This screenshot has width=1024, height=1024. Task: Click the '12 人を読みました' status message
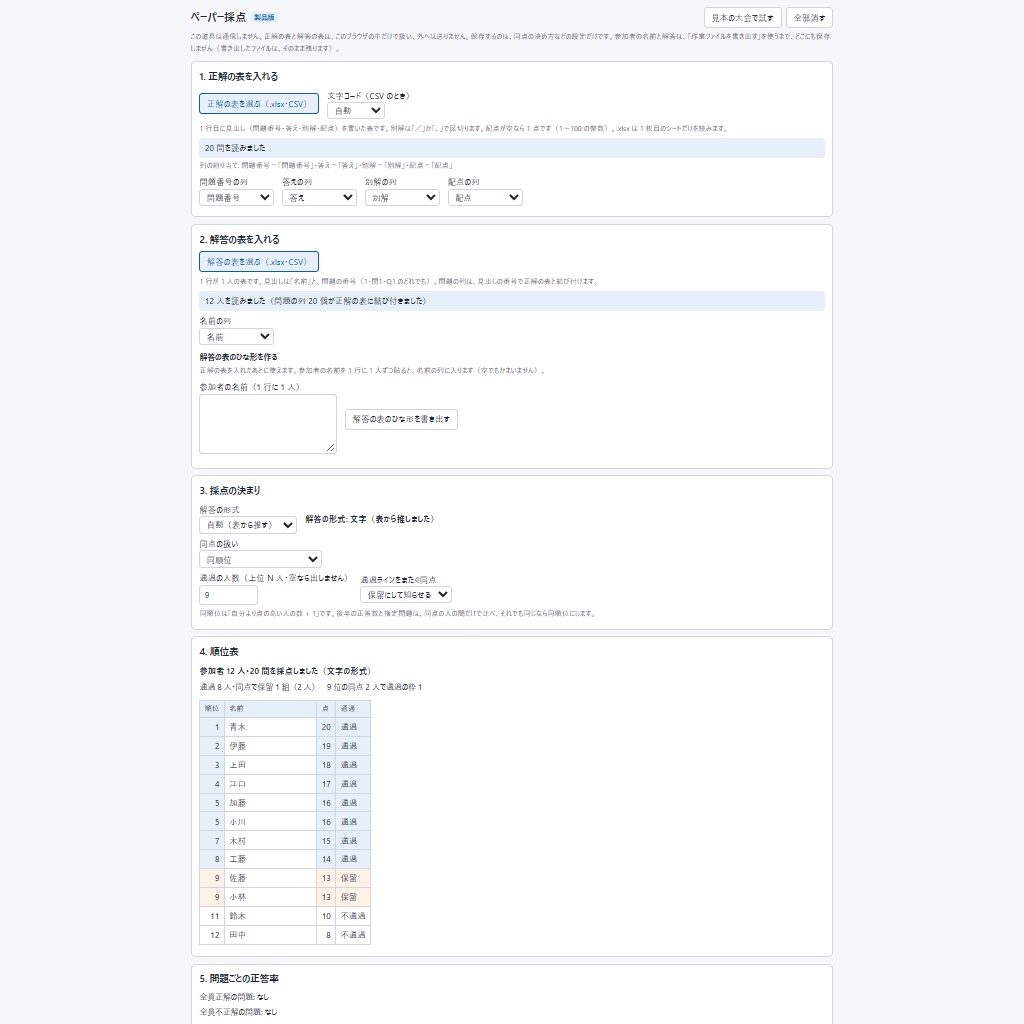[x=512, y=301]
